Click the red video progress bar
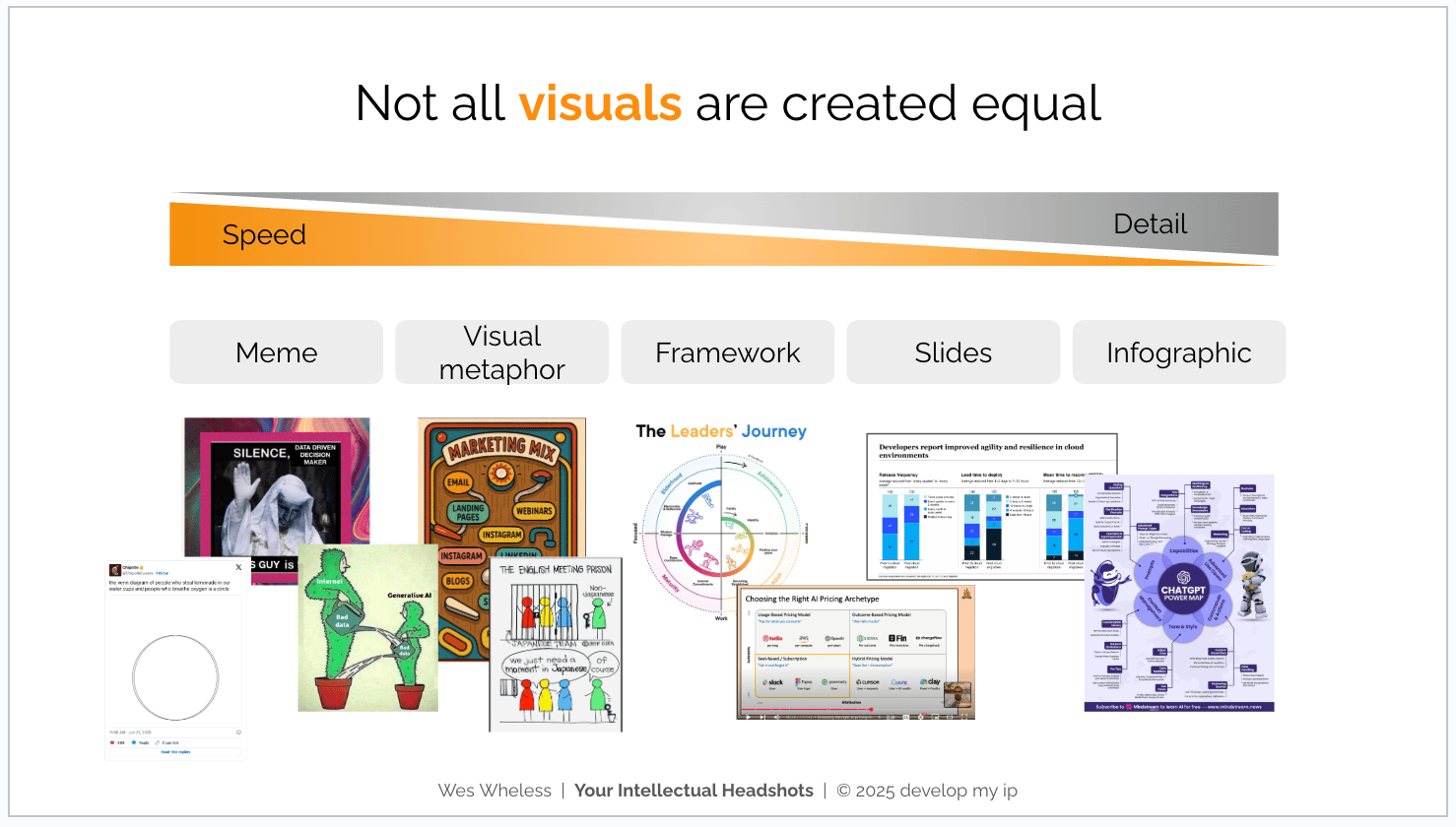Viewport: 1456px width, 827px height. coord(806,709)
